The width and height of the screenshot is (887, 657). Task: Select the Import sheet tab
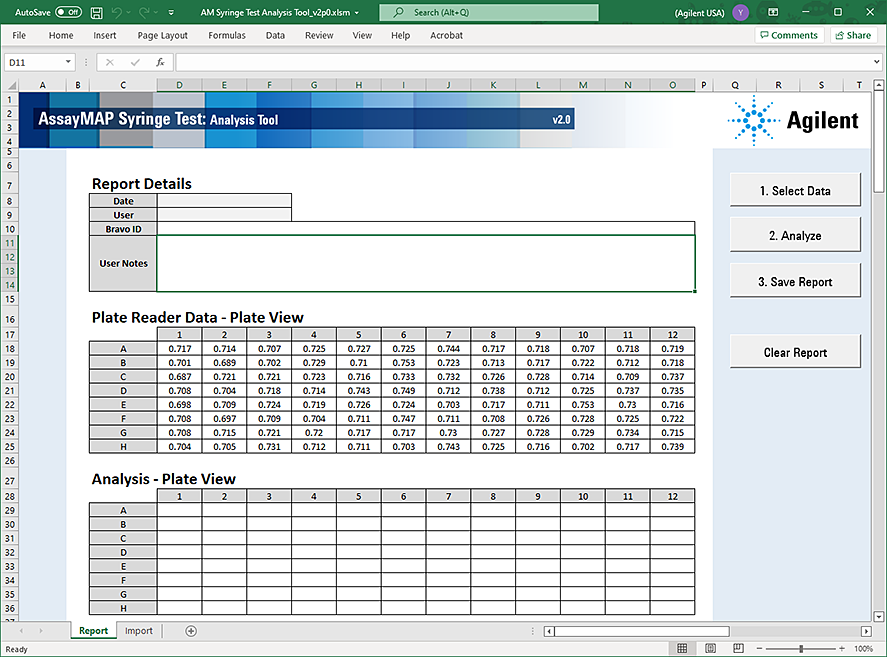tap(139, 630)
